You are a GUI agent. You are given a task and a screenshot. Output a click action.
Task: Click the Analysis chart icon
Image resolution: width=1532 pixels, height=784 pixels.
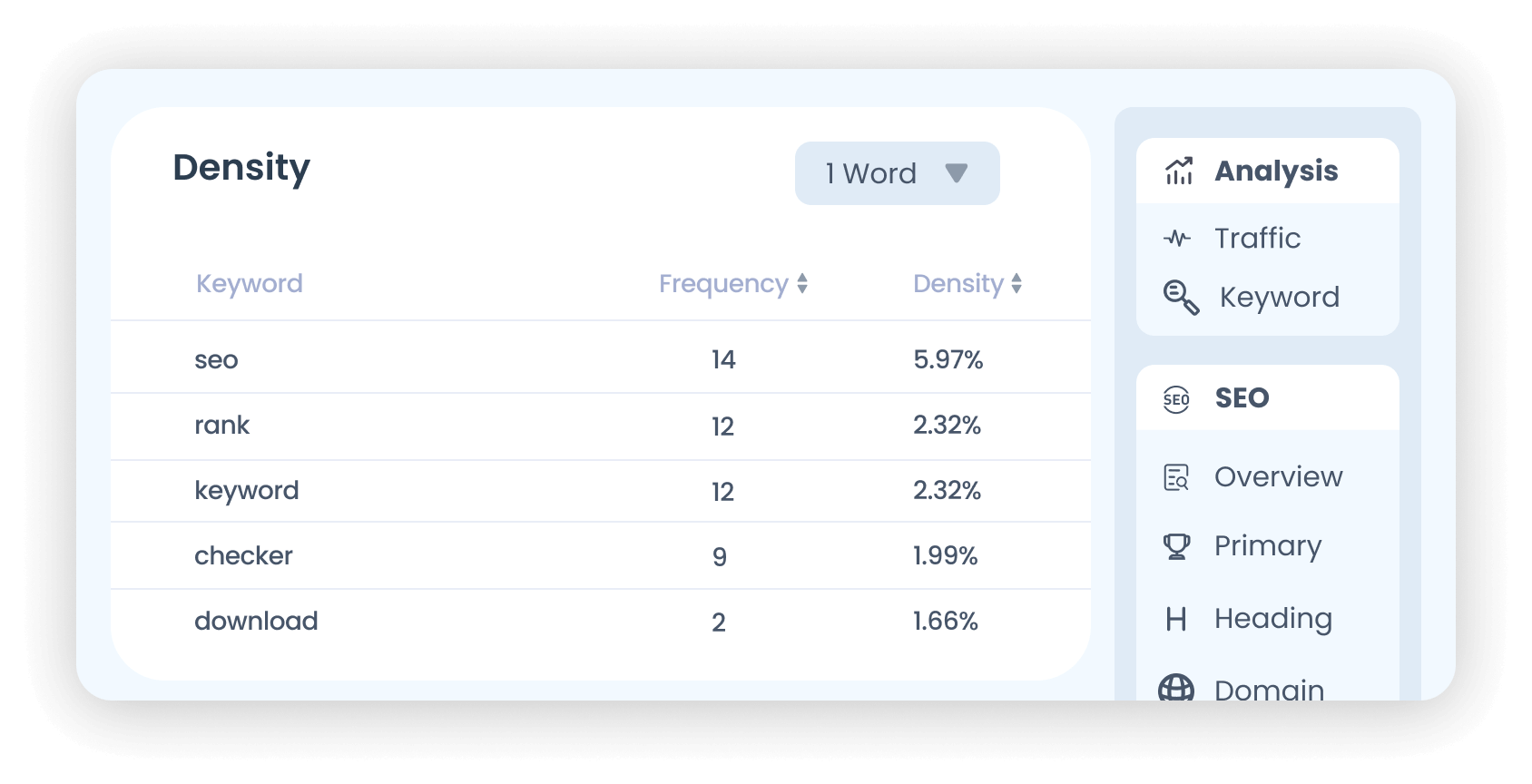click(1179, 171)
